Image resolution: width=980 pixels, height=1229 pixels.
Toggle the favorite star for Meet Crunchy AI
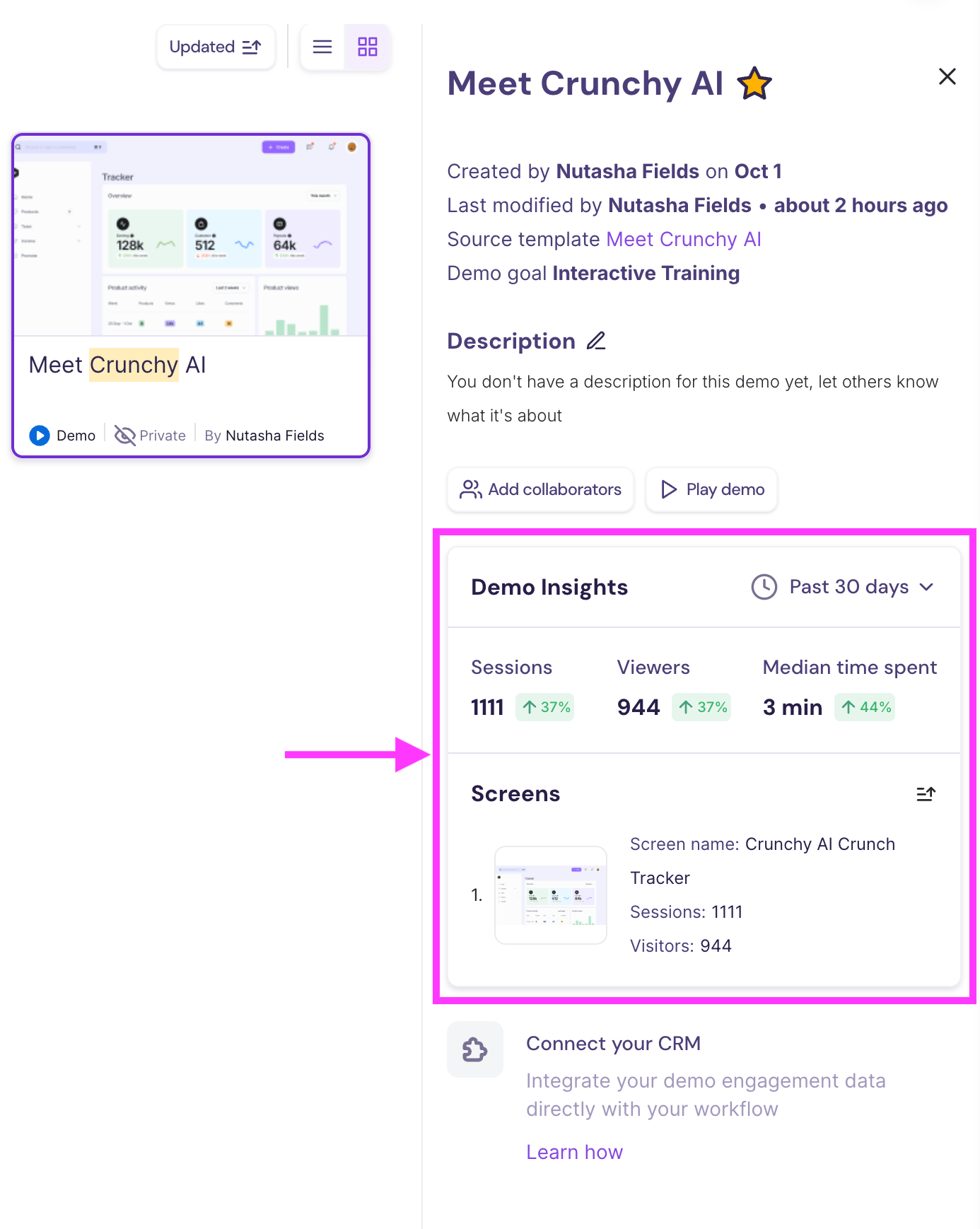point(754,84)
